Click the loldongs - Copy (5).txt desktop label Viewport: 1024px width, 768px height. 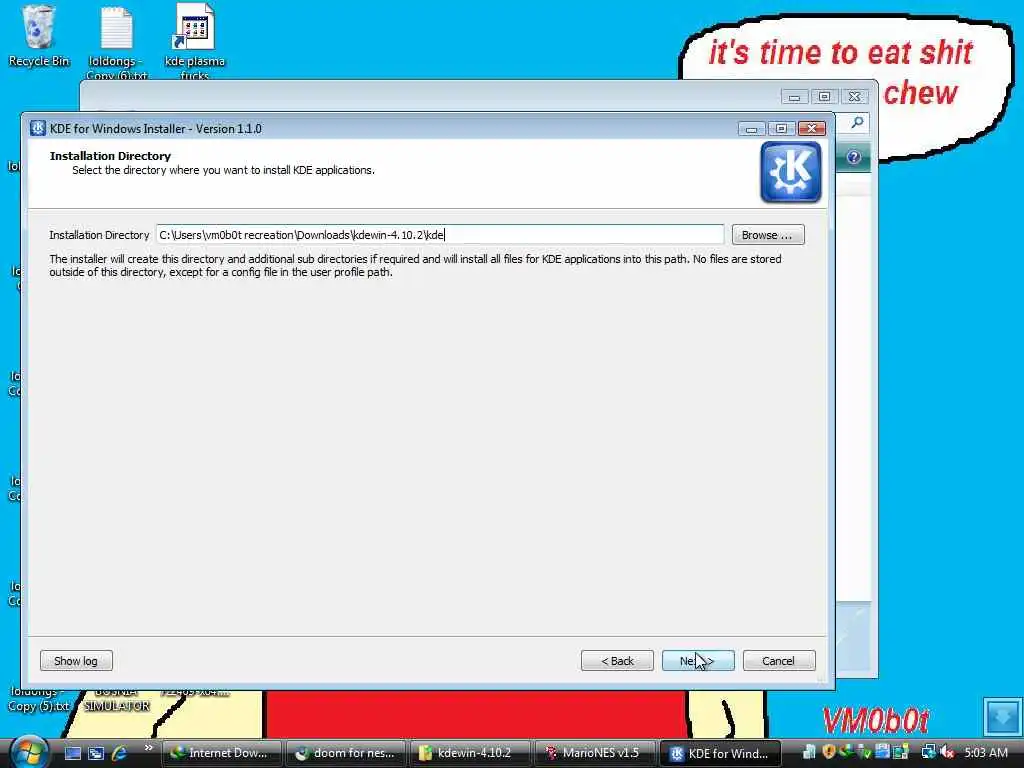click(39, 699)
